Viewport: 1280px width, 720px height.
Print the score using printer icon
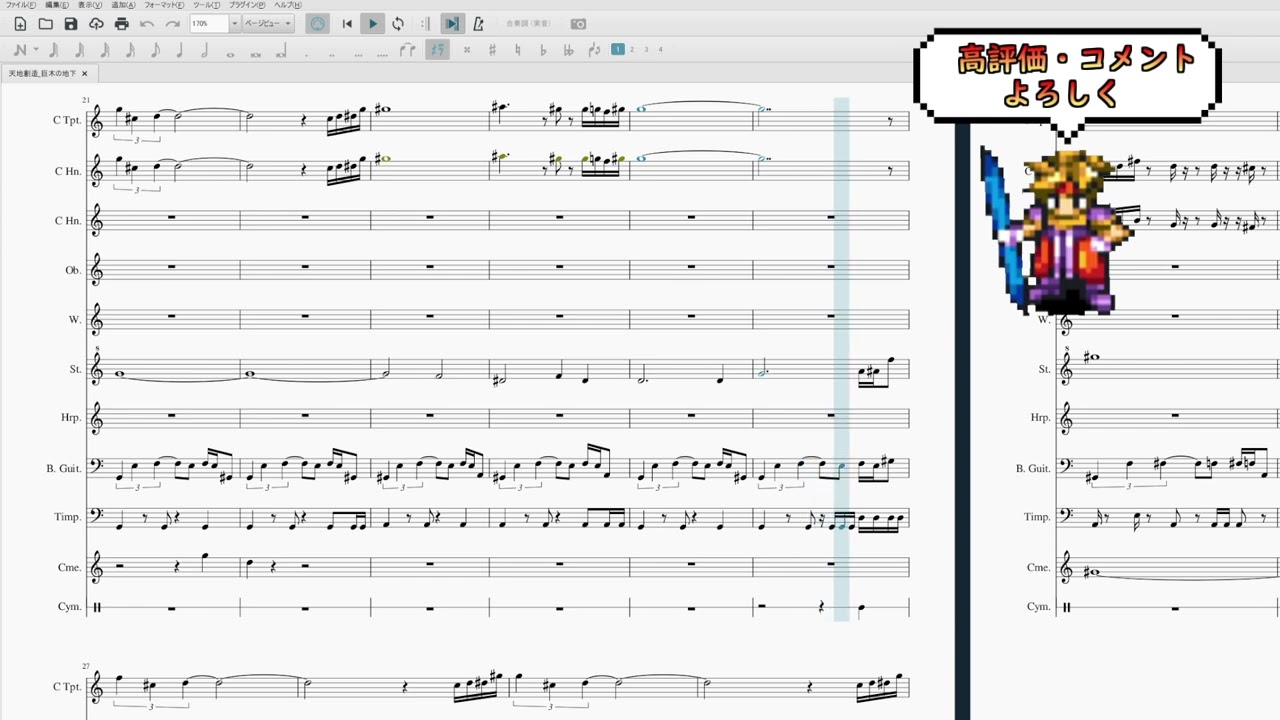[121, 24]
